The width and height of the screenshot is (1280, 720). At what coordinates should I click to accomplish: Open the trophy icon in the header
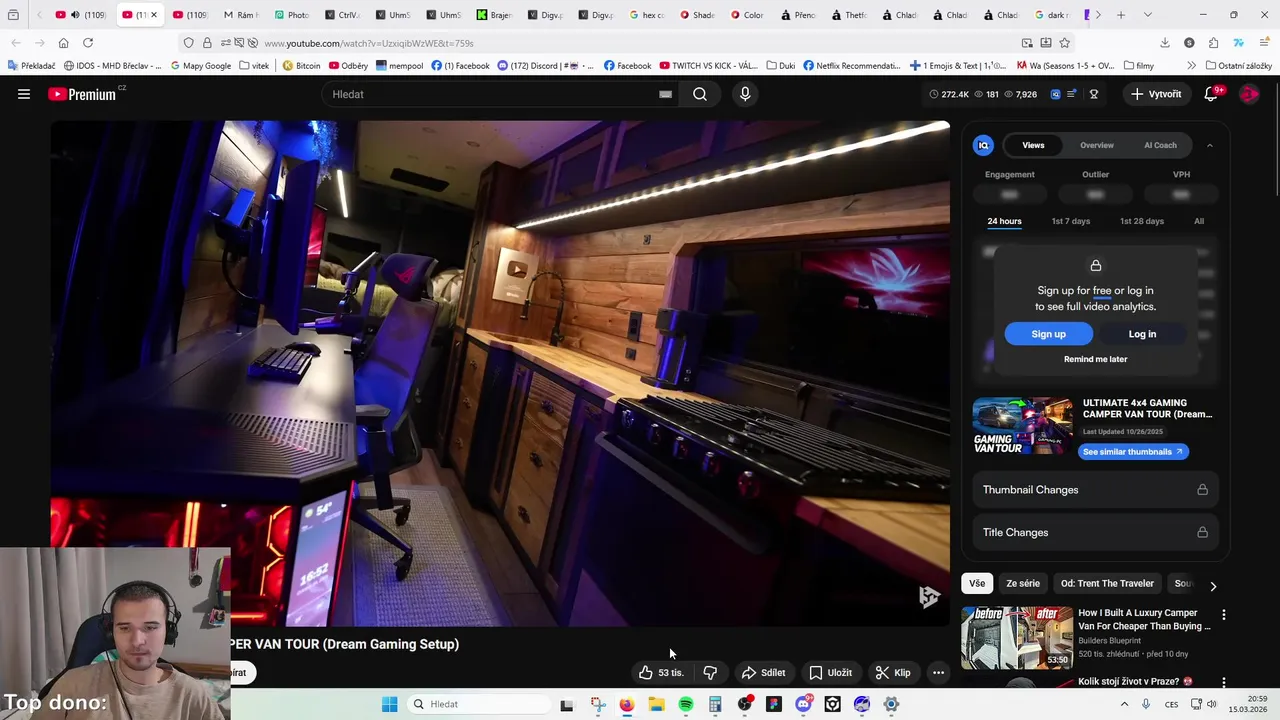[x=1094, y=94]
